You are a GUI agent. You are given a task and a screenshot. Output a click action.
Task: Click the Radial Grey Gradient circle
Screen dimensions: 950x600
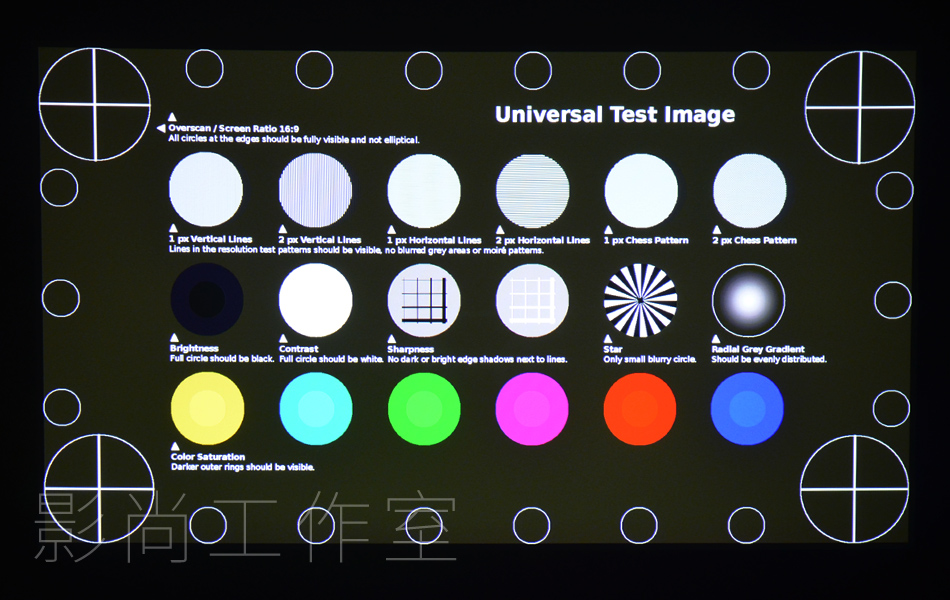click(748, 300)
